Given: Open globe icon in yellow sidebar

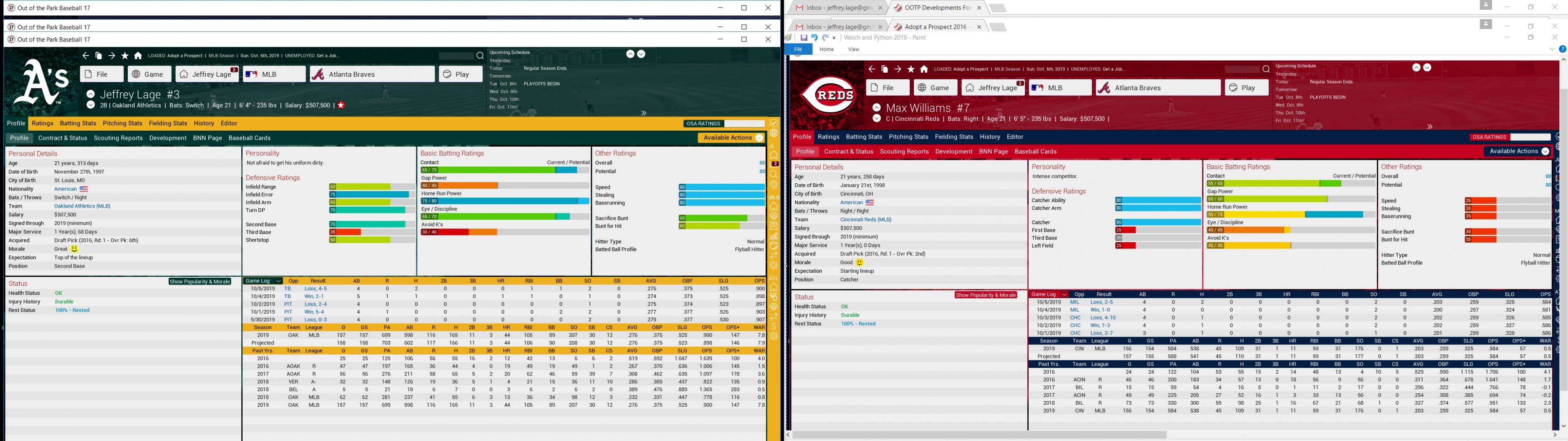Looking at the screenshot, I should click(774, 133).
